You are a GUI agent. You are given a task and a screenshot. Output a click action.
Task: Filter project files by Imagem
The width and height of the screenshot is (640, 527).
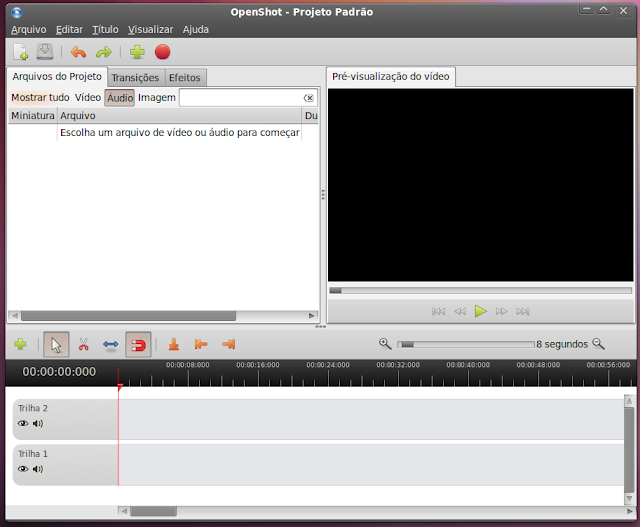[x=157, y=98]
